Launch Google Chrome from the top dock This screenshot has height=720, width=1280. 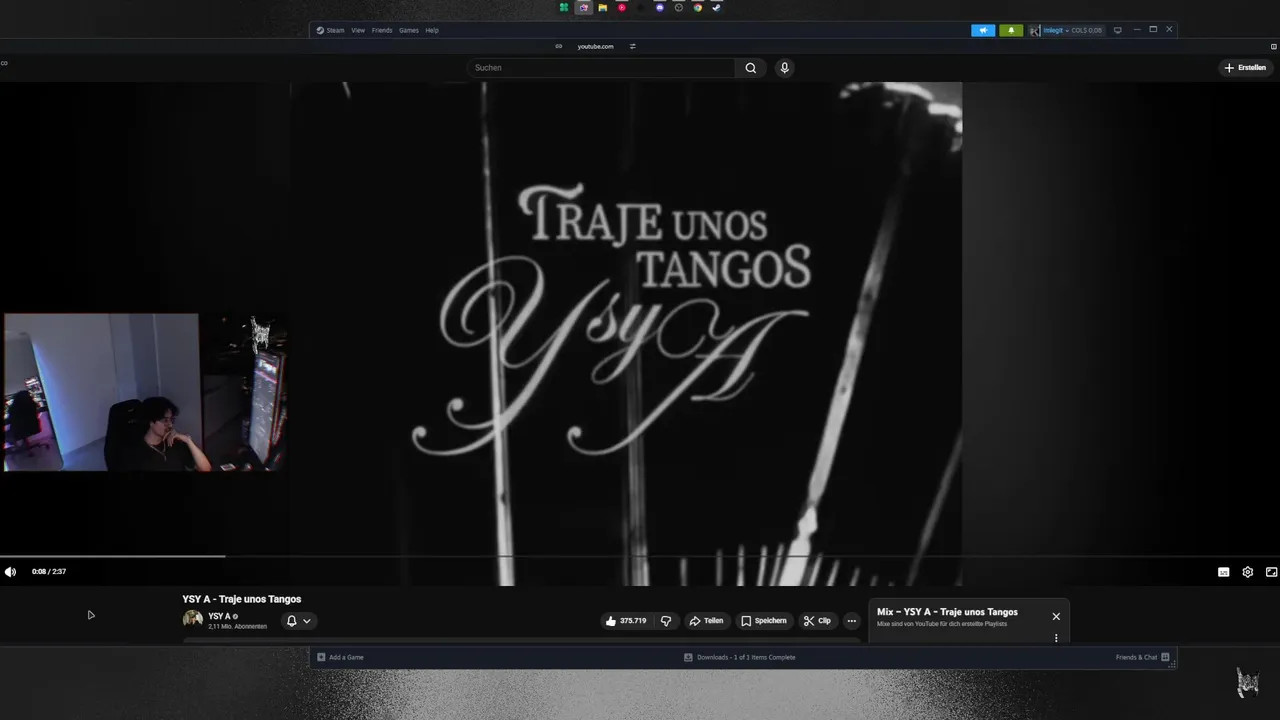[698, 7]
